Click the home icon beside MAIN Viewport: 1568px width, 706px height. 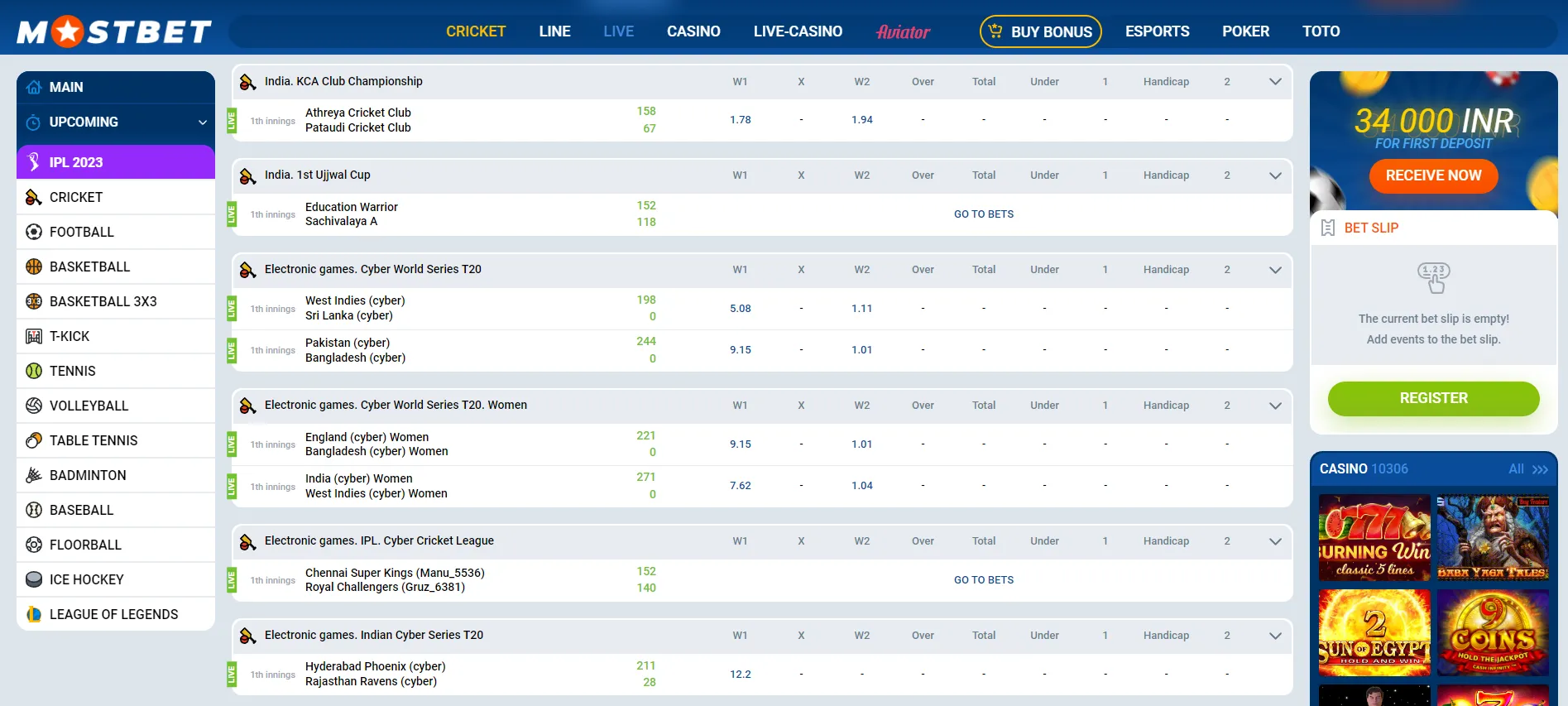pos(34,87)
